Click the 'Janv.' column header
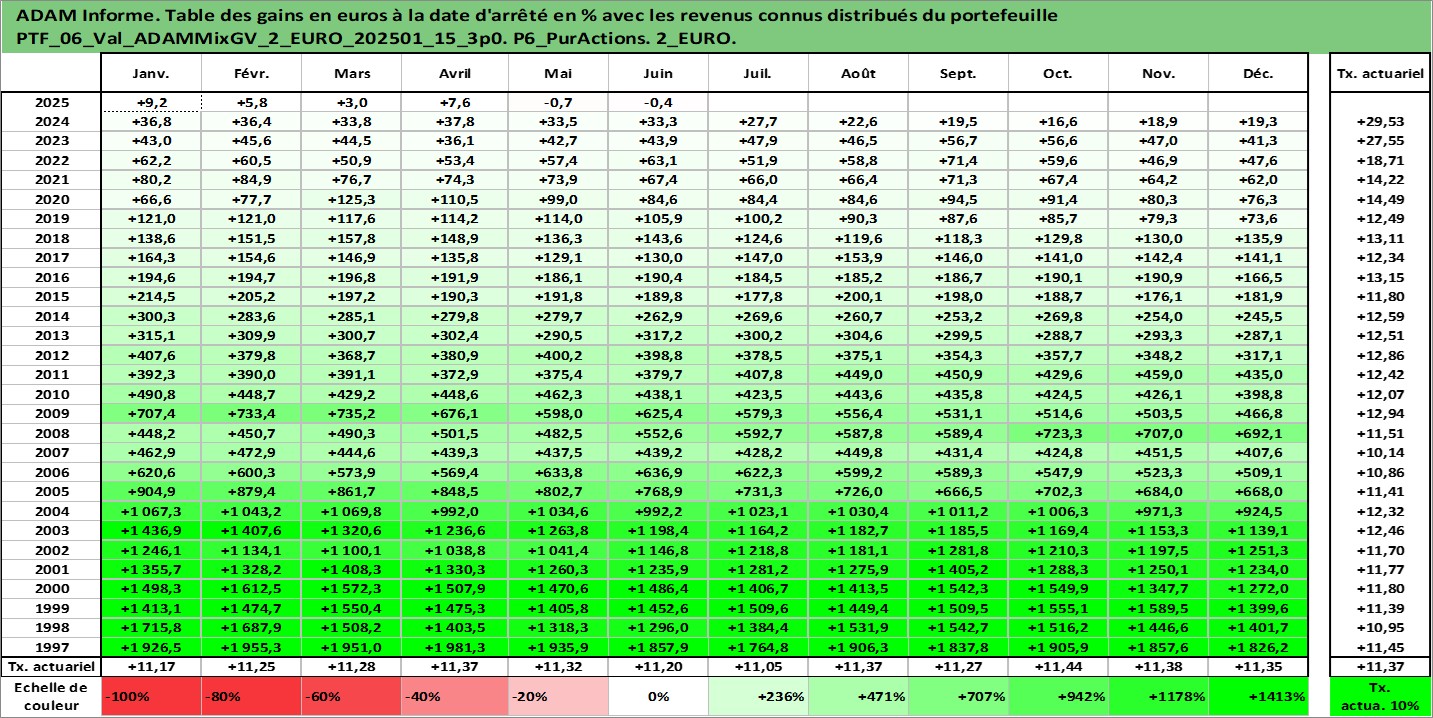This screenshot has width=1433, height=718. [151, 74]
